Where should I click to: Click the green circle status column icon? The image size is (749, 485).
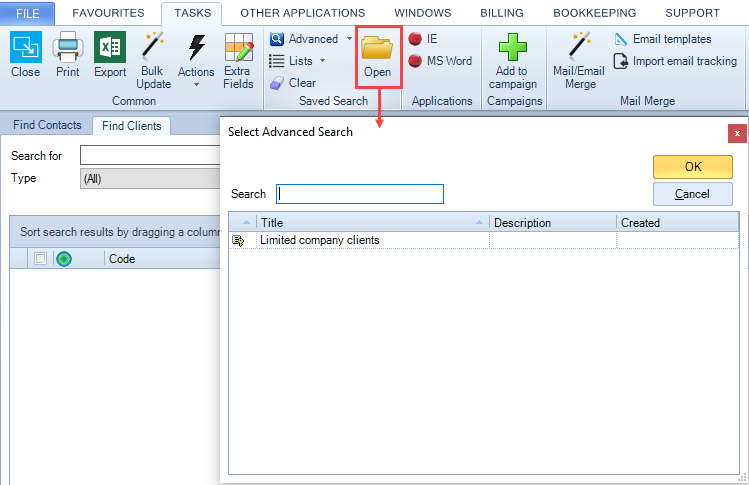pos(64,259)
